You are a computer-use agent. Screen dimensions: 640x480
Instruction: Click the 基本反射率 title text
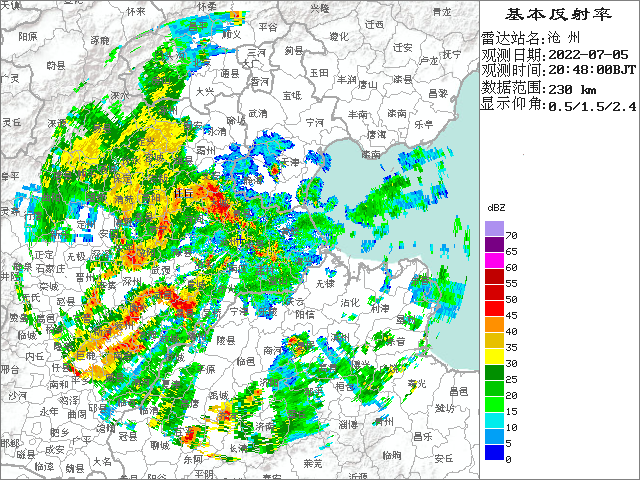point(558,14)
